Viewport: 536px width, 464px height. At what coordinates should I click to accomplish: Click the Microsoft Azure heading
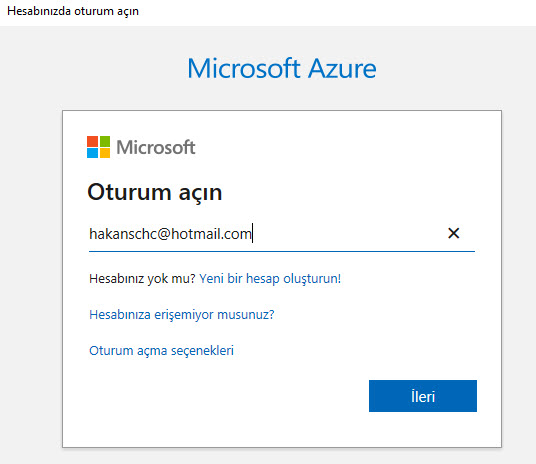tap(282, 68)
